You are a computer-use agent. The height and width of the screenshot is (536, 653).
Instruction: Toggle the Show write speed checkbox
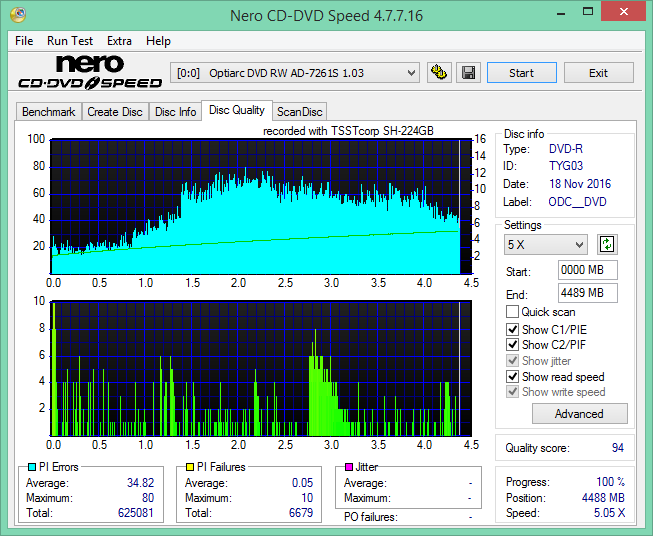pyautogui.click(x=512, y=392)
